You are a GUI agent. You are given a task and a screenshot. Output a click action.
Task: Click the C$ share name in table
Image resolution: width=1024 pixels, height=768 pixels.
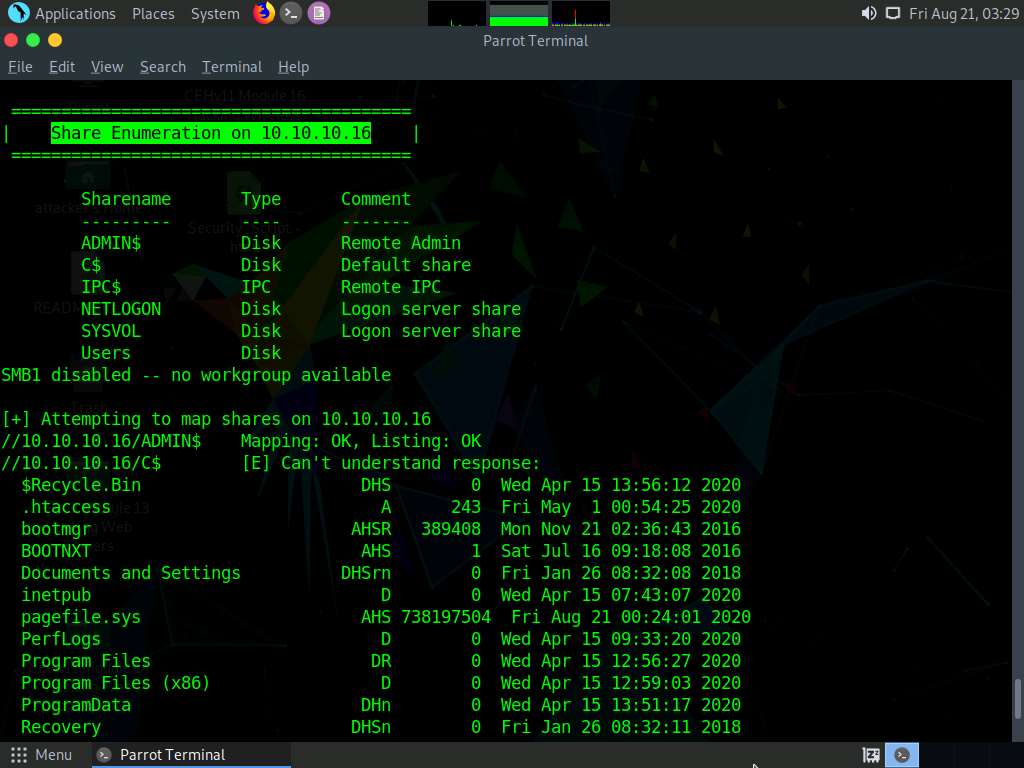coord(91,265)
